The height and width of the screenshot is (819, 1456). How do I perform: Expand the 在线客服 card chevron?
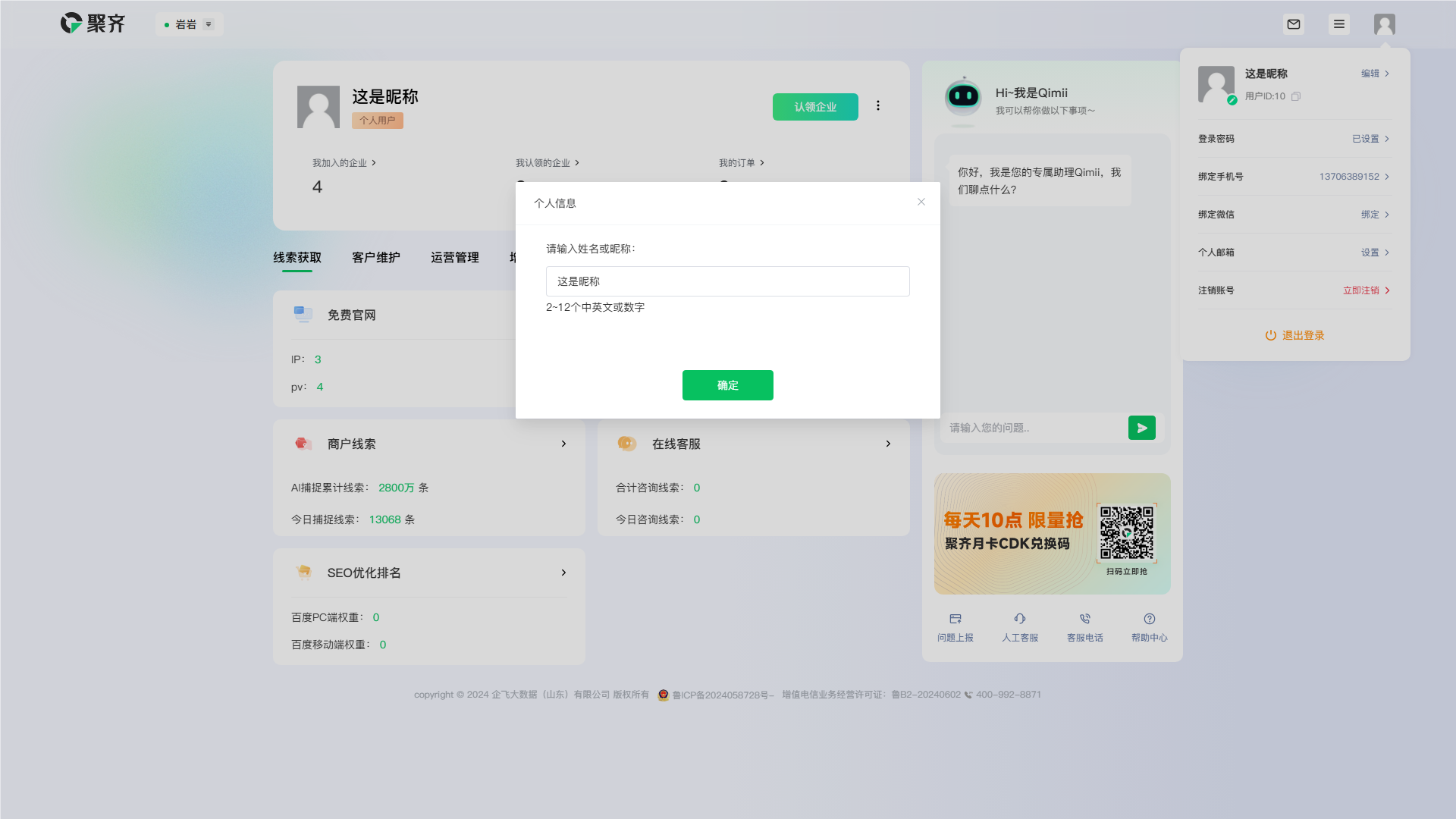pyautogui.click(x=888, y=444)
